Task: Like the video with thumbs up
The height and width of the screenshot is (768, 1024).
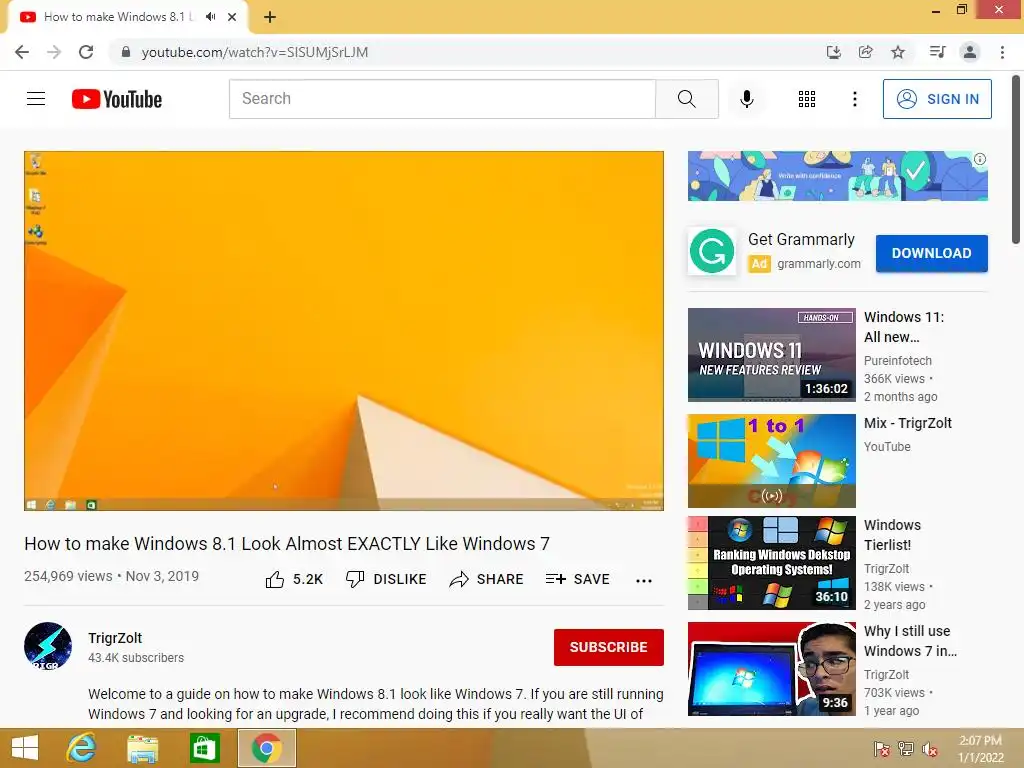Action: point(295,579)
